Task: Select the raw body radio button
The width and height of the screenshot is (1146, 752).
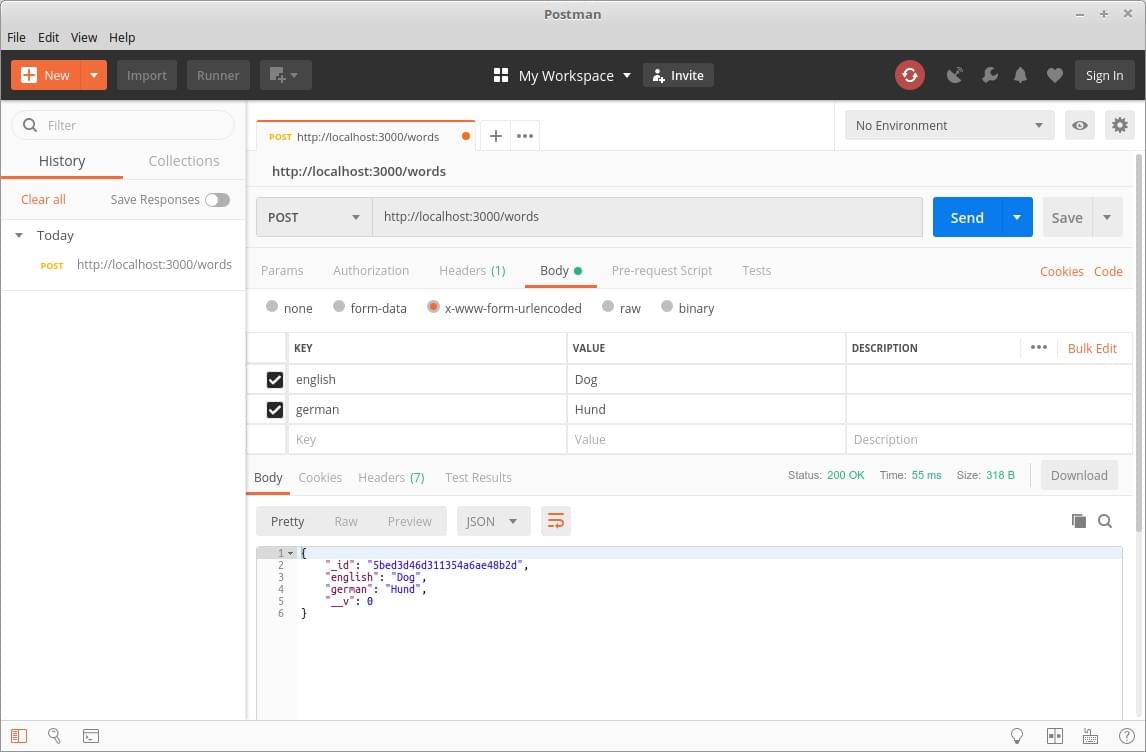Action: click(x=607, y=308)
